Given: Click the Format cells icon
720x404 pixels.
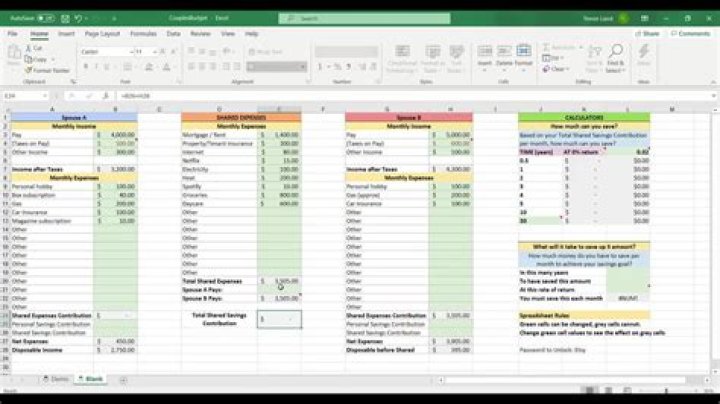Looking at the screenshot, I should (x=526, y=52).
